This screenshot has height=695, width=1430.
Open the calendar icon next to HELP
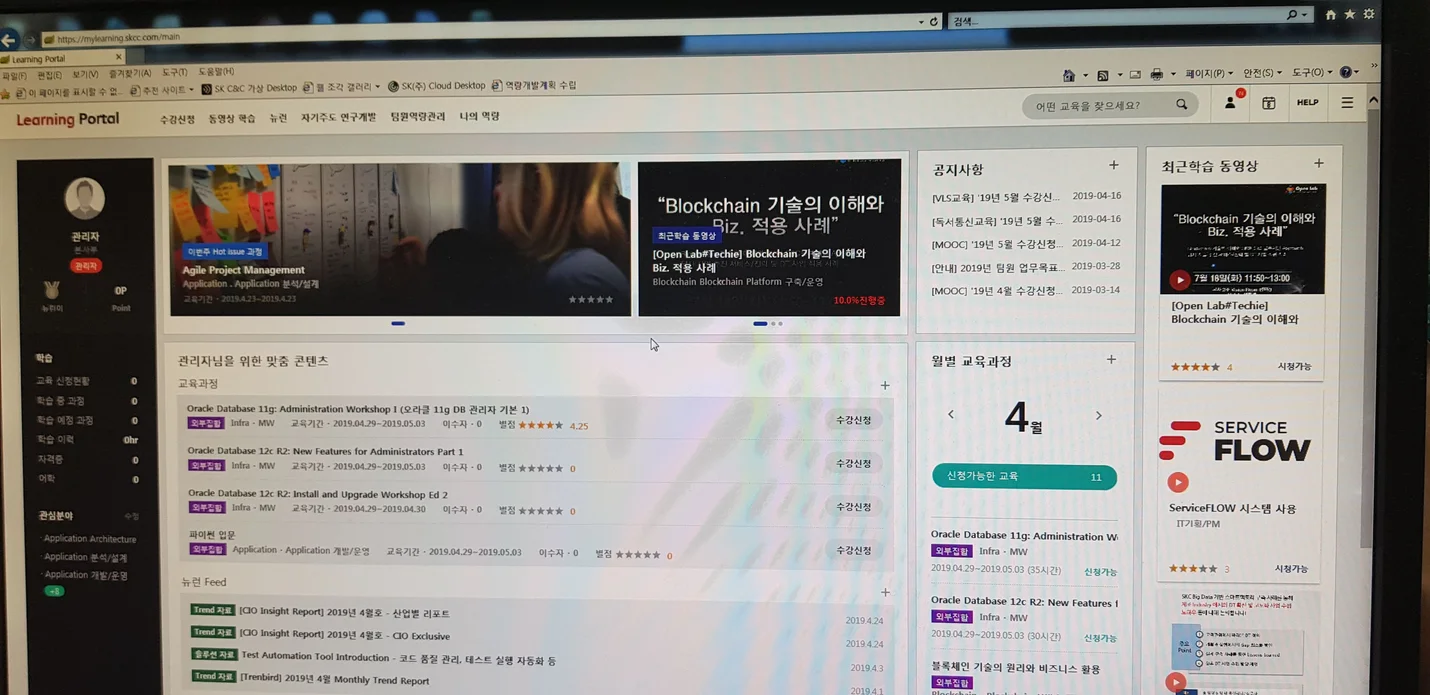(x=1268, y=103)
